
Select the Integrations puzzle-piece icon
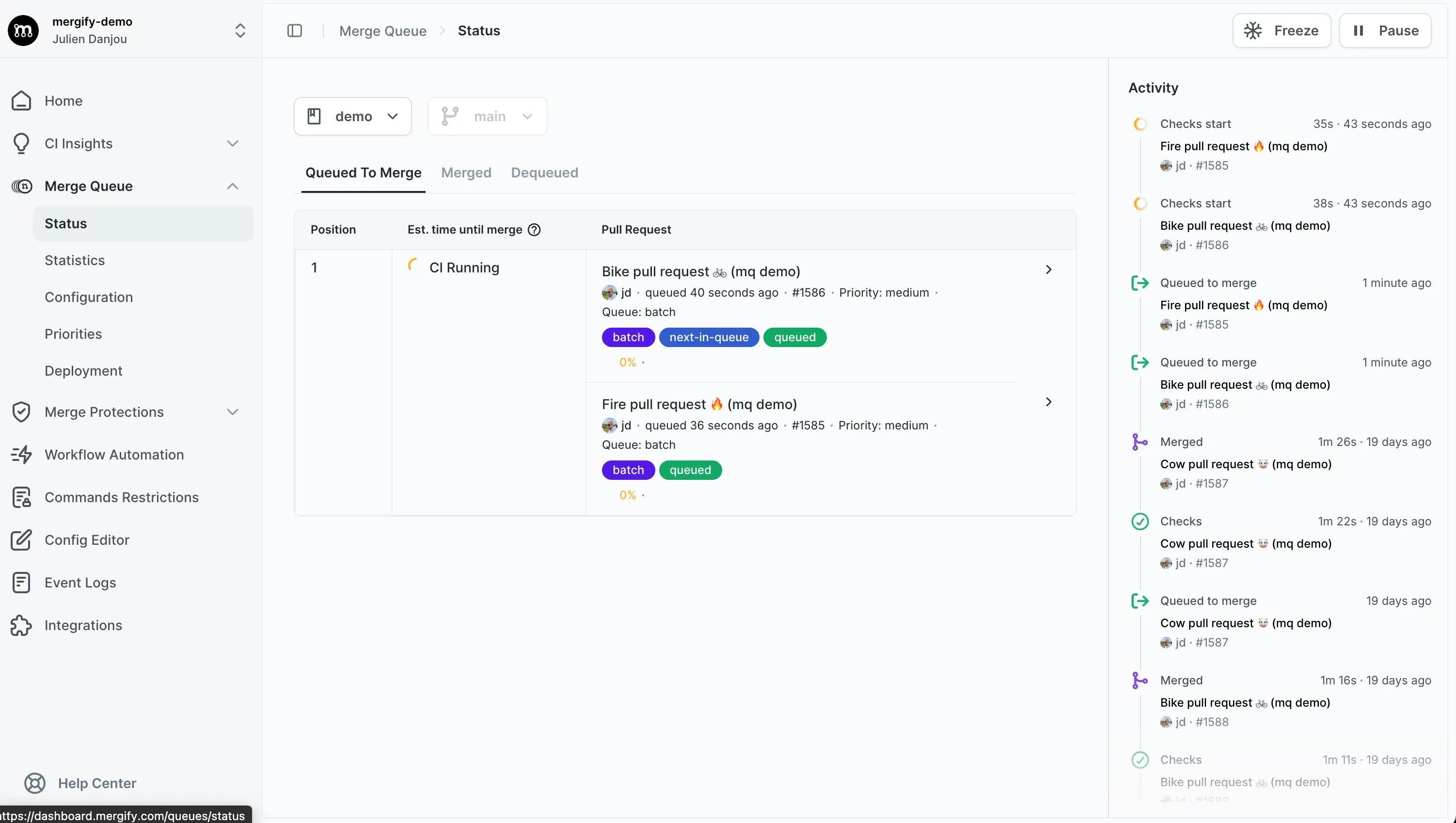[x=20, y=625]
